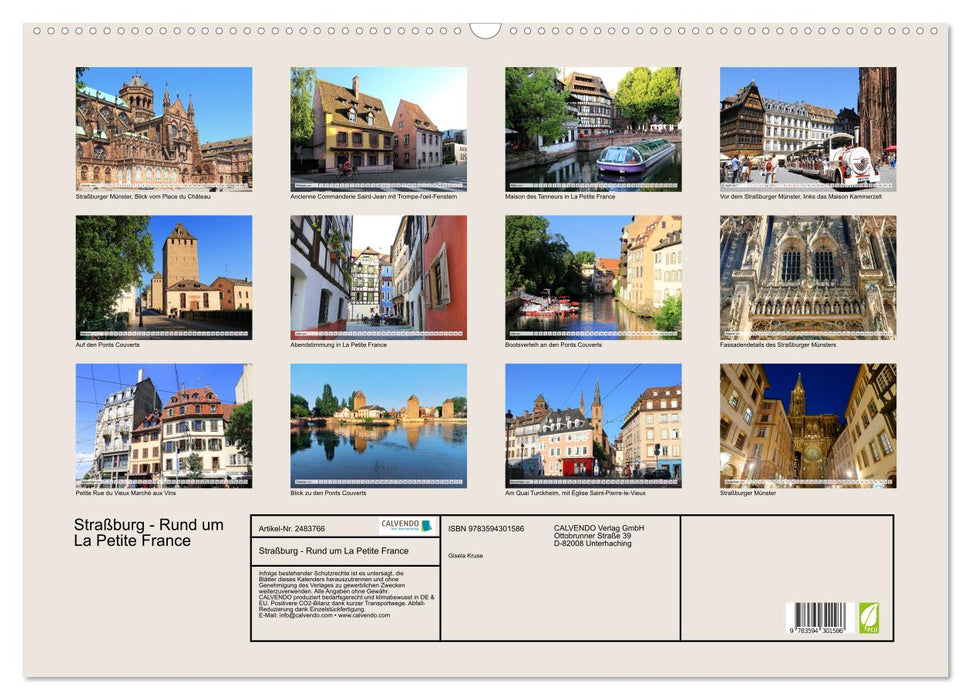Click 'ISBN 9783594301586' text
Screen dimensions: 971x700
[x=486, y=528]
